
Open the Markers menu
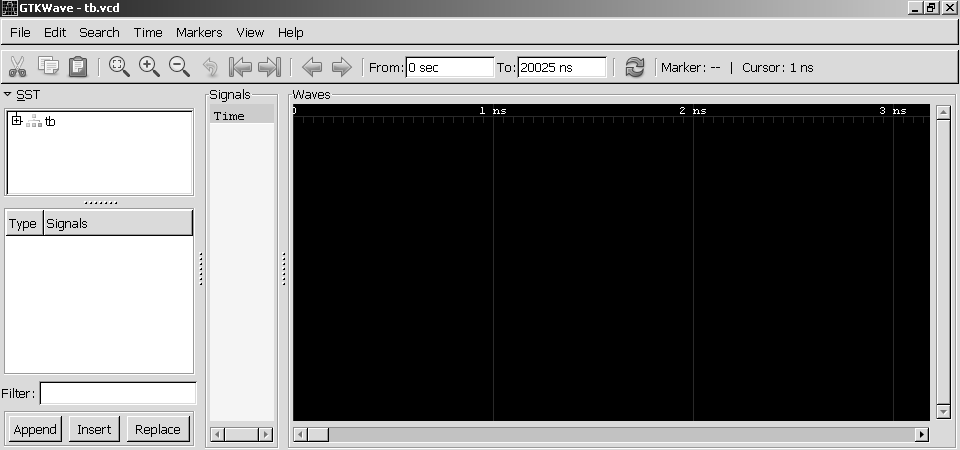[199, 32]
